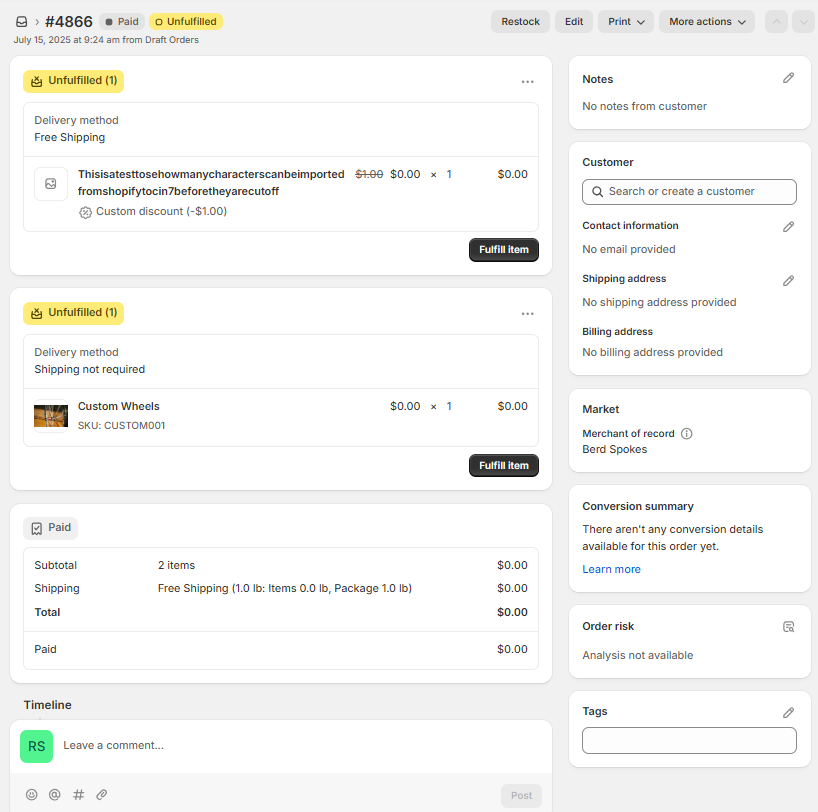This screenshot has width=818, height=812.
Task: Show Merchant of record info tooltip
Action: 686,434
